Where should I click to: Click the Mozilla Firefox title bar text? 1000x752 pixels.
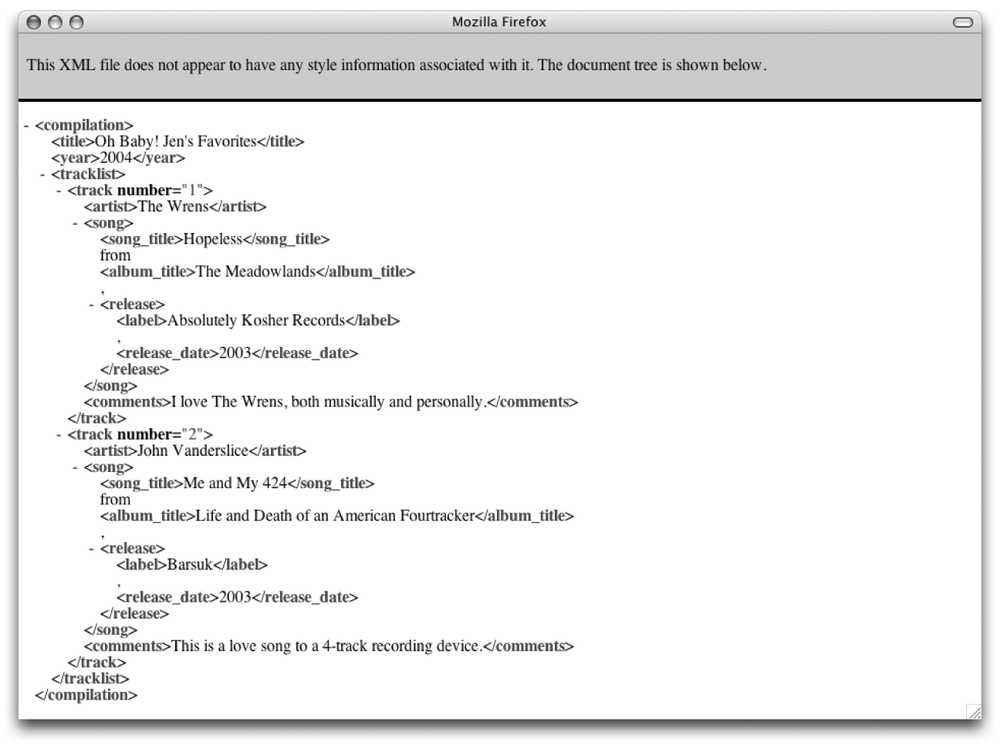click(x=498, y=21)
